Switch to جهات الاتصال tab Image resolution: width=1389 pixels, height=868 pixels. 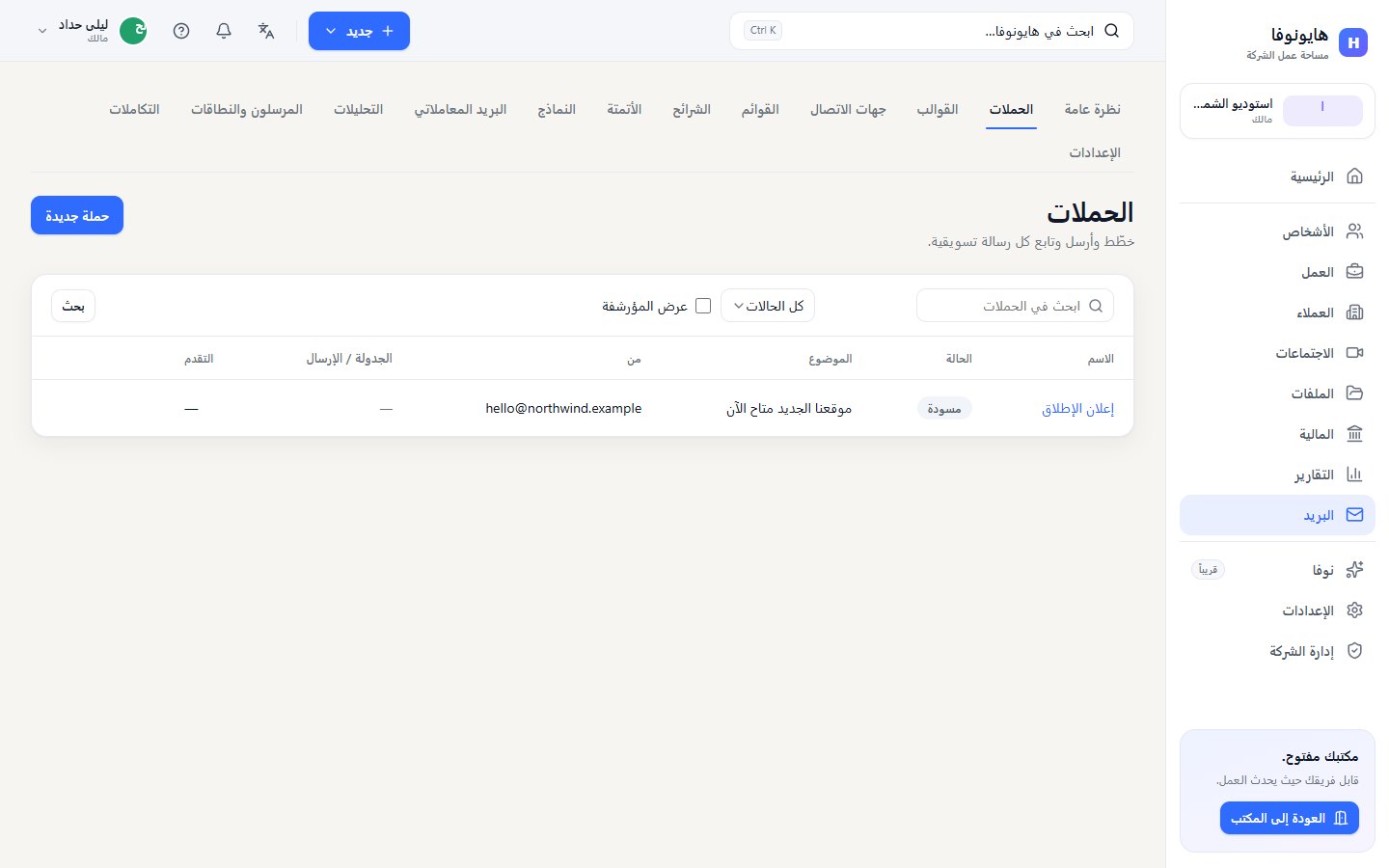pyautogui.click(x=848, y=109)
